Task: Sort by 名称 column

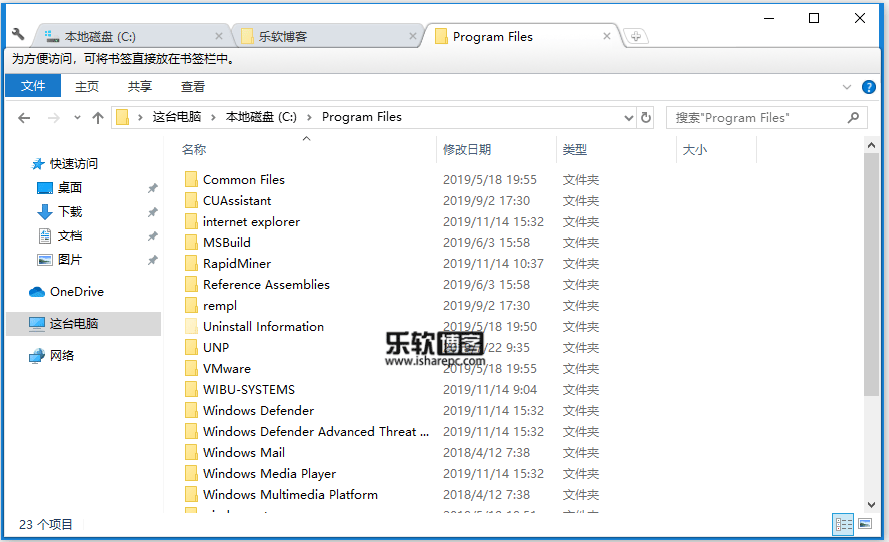Action: (x=194, y=149)
